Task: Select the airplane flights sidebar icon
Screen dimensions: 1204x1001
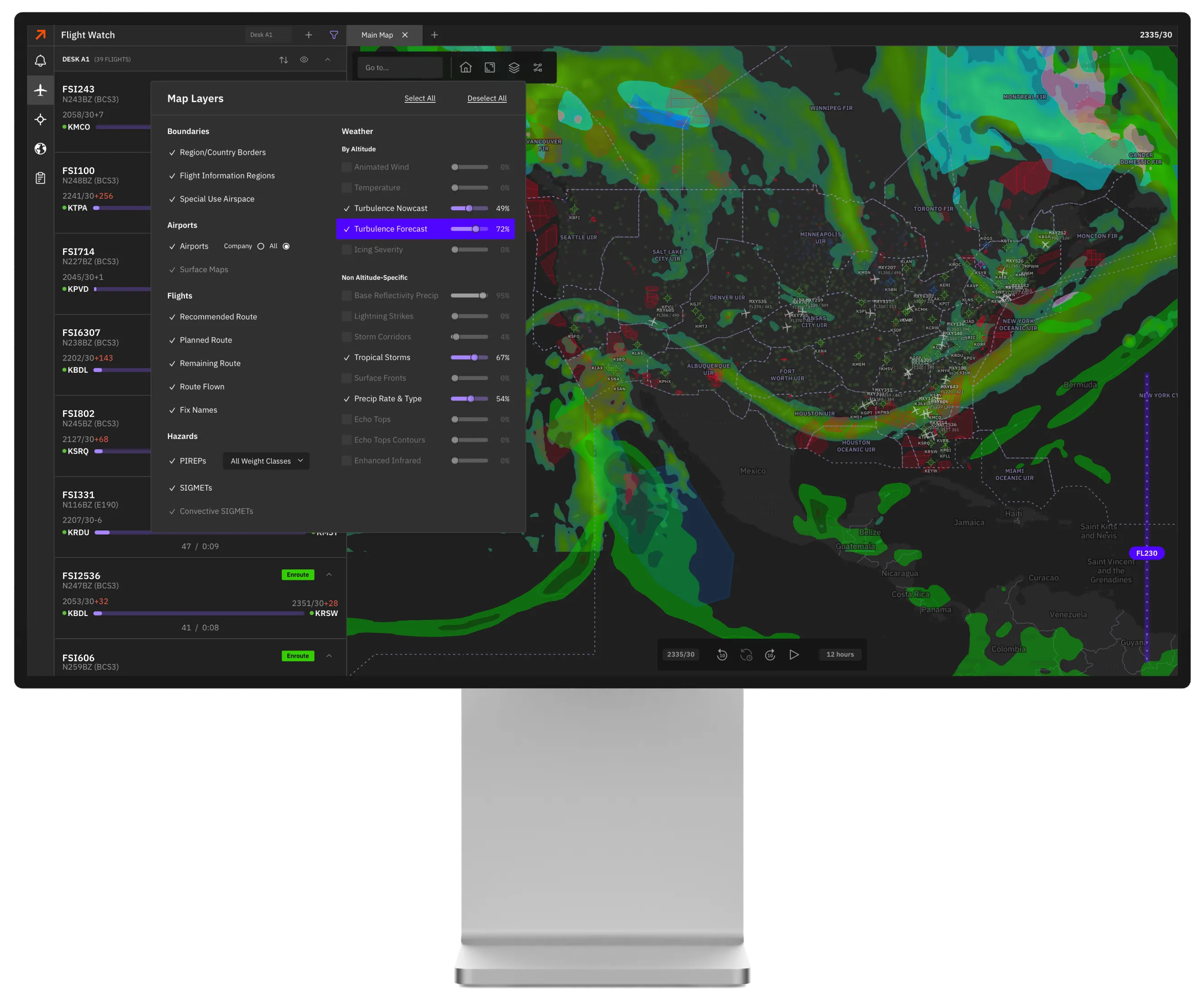Action: 40,90
